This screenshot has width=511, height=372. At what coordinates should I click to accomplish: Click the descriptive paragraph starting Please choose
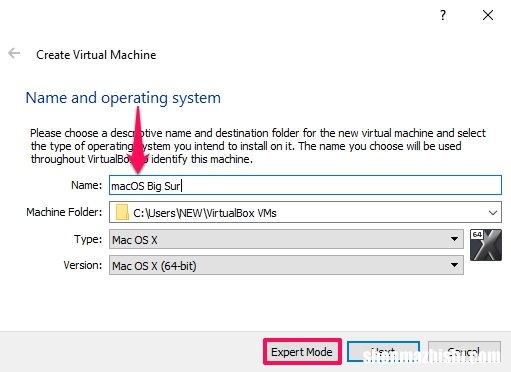tap(258, 146)
